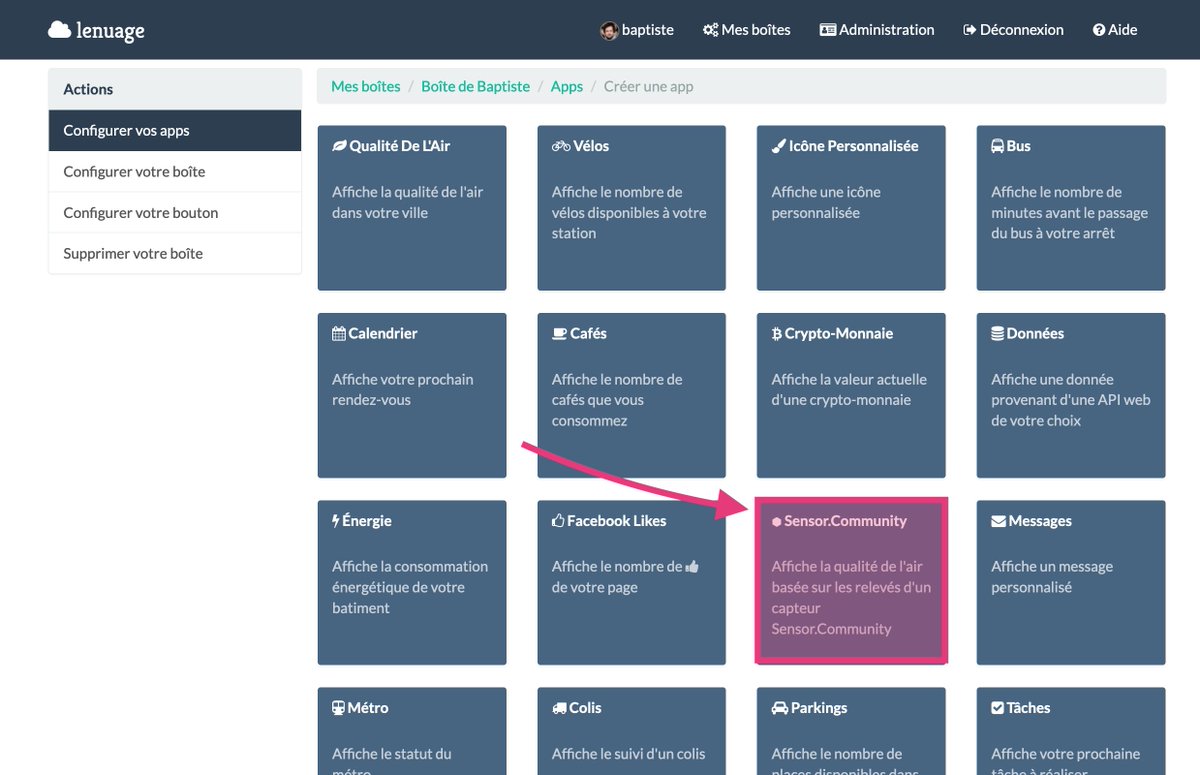Select the Métro app title

click(x=368, y=707)
